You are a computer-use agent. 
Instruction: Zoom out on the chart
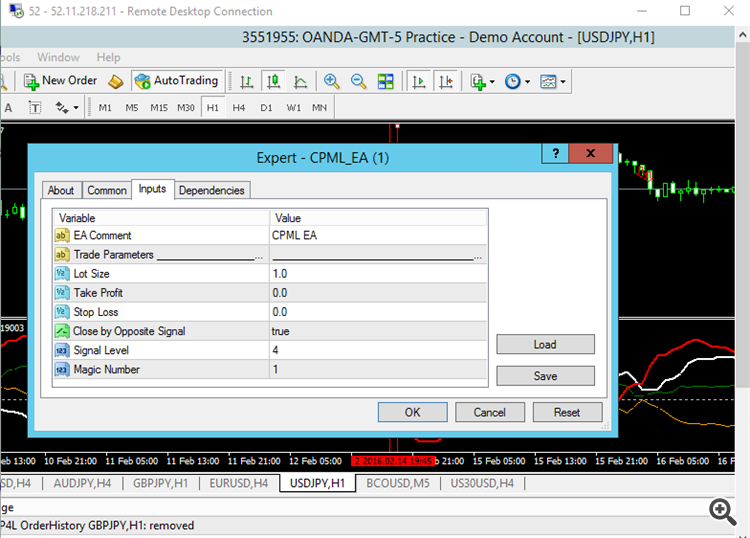click(358, 82)
